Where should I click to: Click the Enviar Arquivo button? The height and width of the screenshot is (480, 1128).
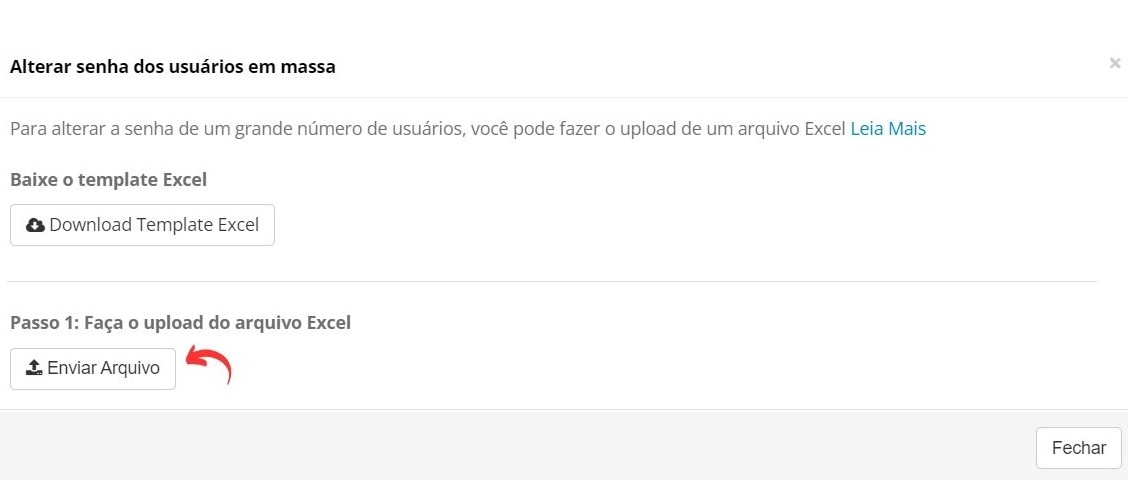[x=93, y=369]
